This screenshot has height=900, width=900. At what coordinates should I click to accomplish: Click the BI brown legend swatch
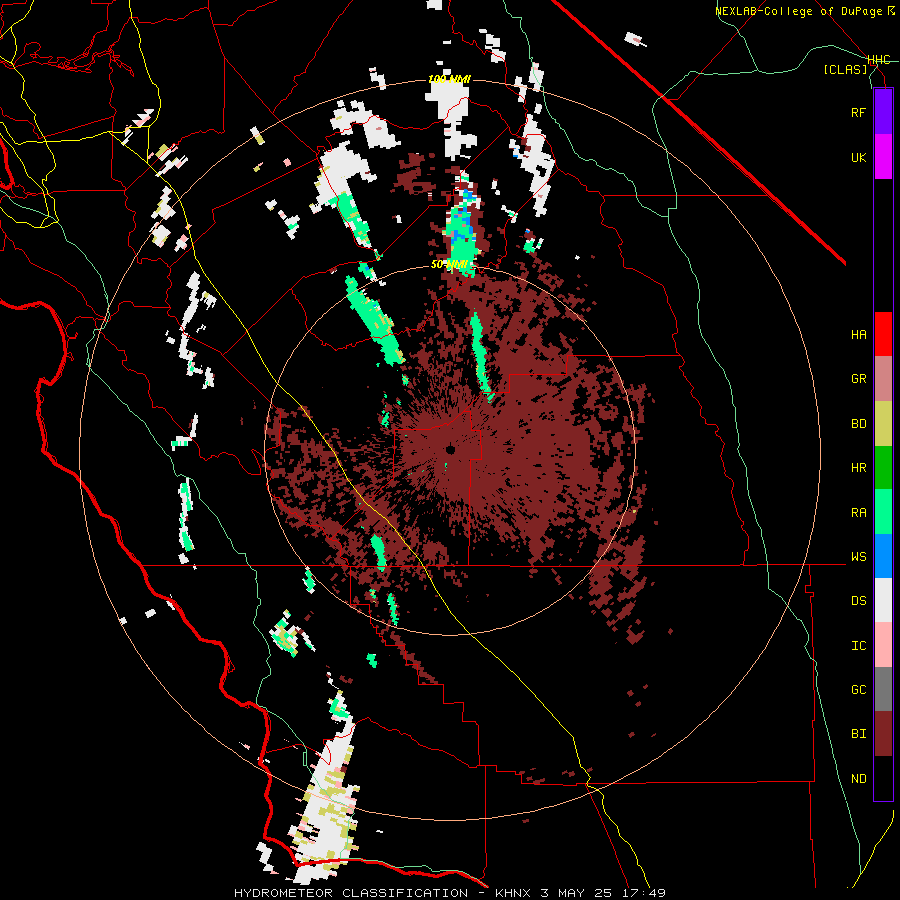tap(883, 734)
